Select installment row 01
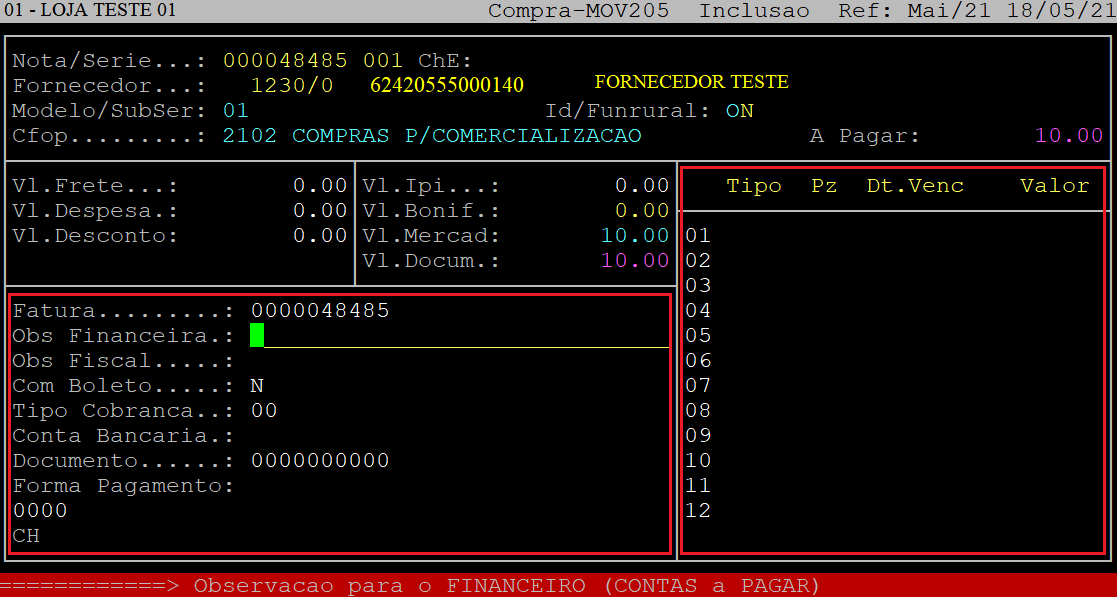 coord(698,236)
